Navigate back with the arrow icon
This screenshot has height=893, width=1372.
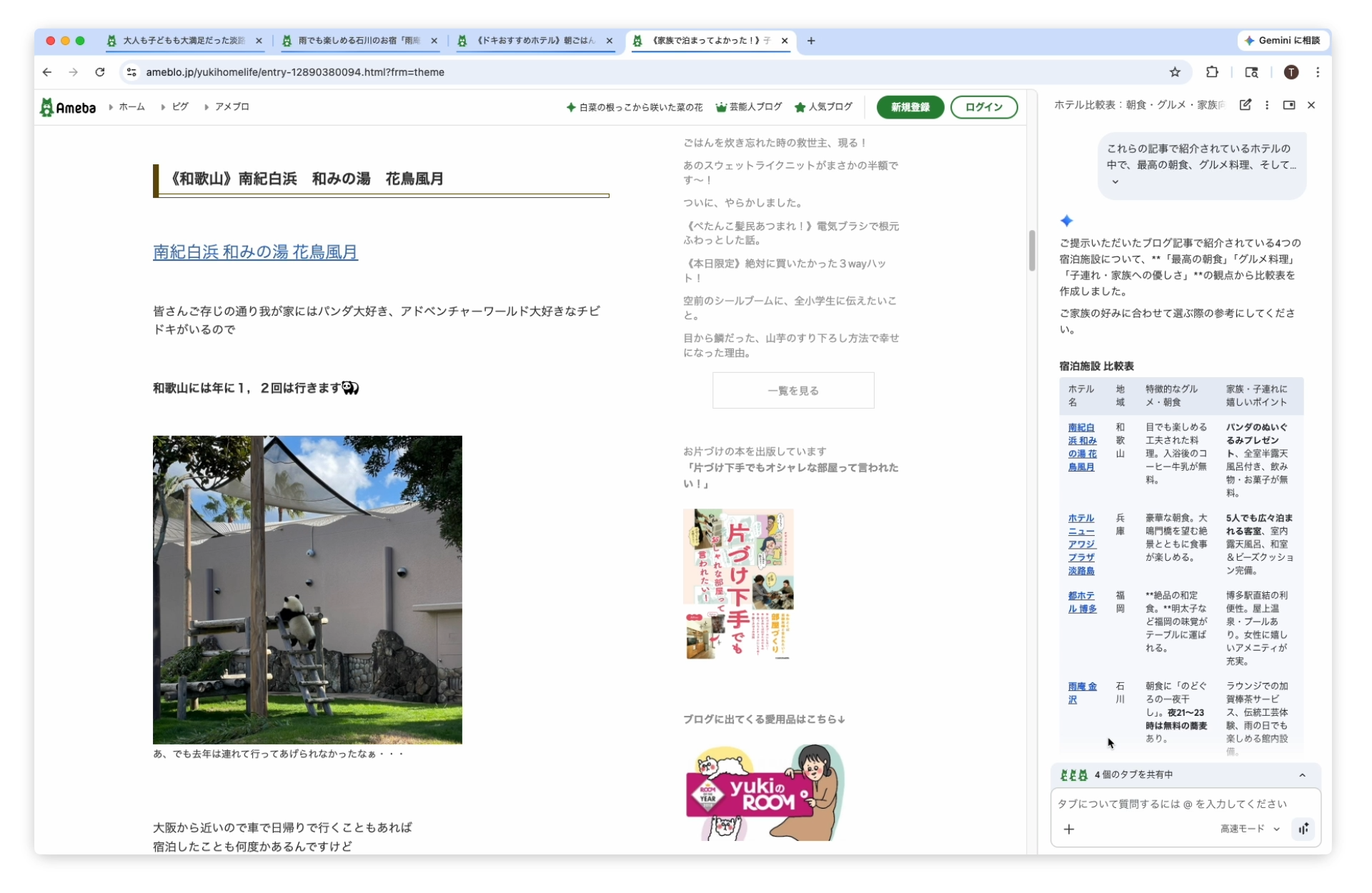(47, 72)
